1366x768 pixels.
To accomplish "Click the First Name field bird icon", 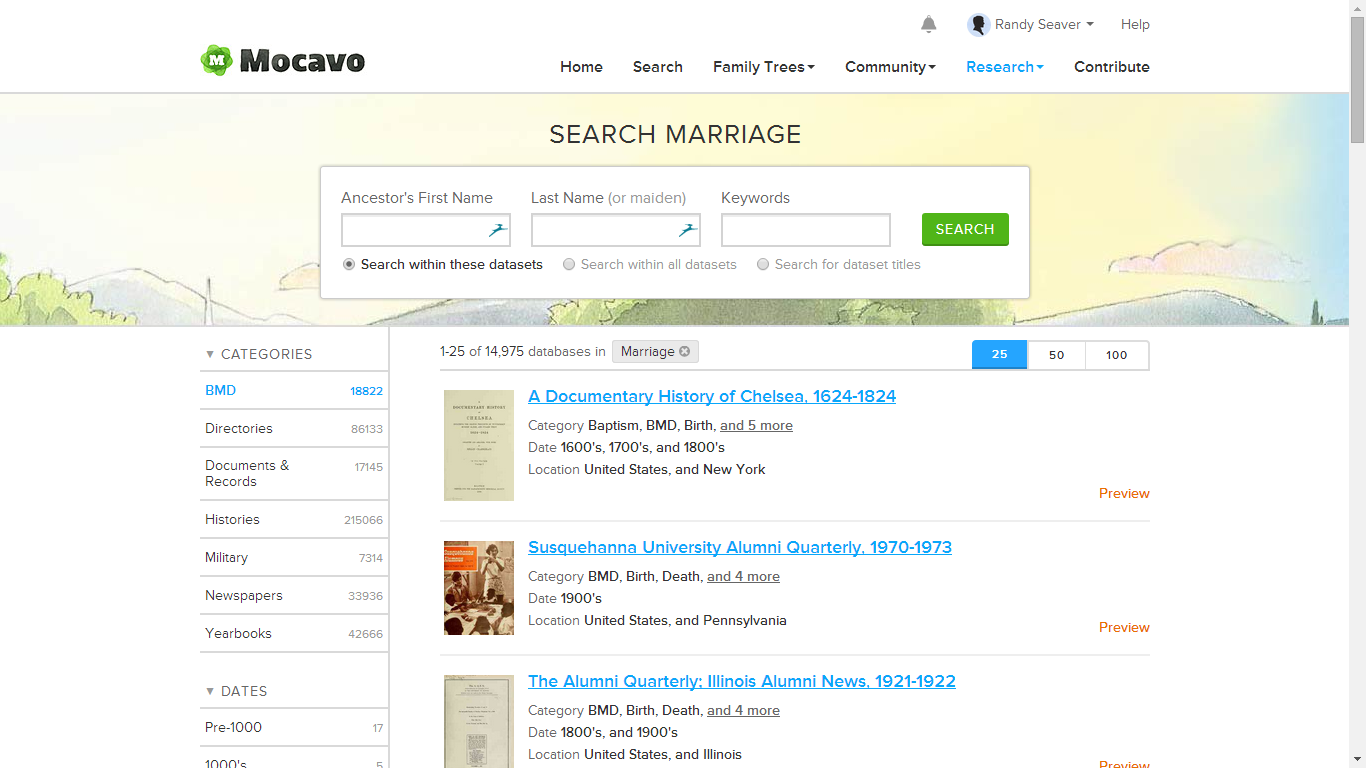I will click(x=498, y=230).
